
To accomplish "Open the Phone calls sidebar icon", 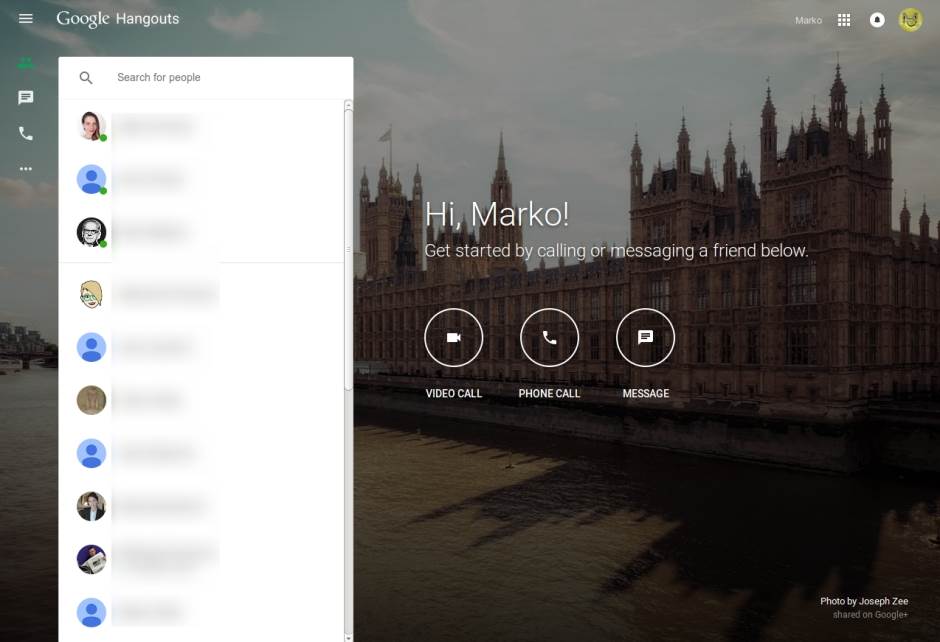I will click(26, 133).
